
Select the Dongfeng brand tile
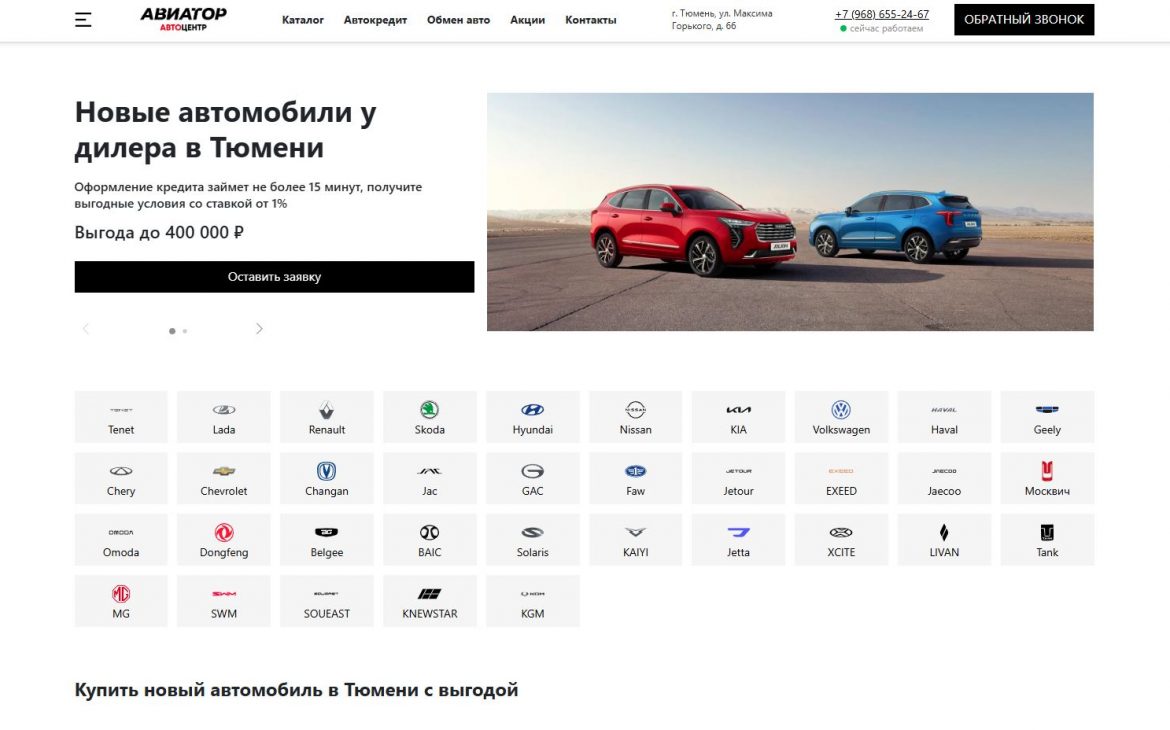224,540
